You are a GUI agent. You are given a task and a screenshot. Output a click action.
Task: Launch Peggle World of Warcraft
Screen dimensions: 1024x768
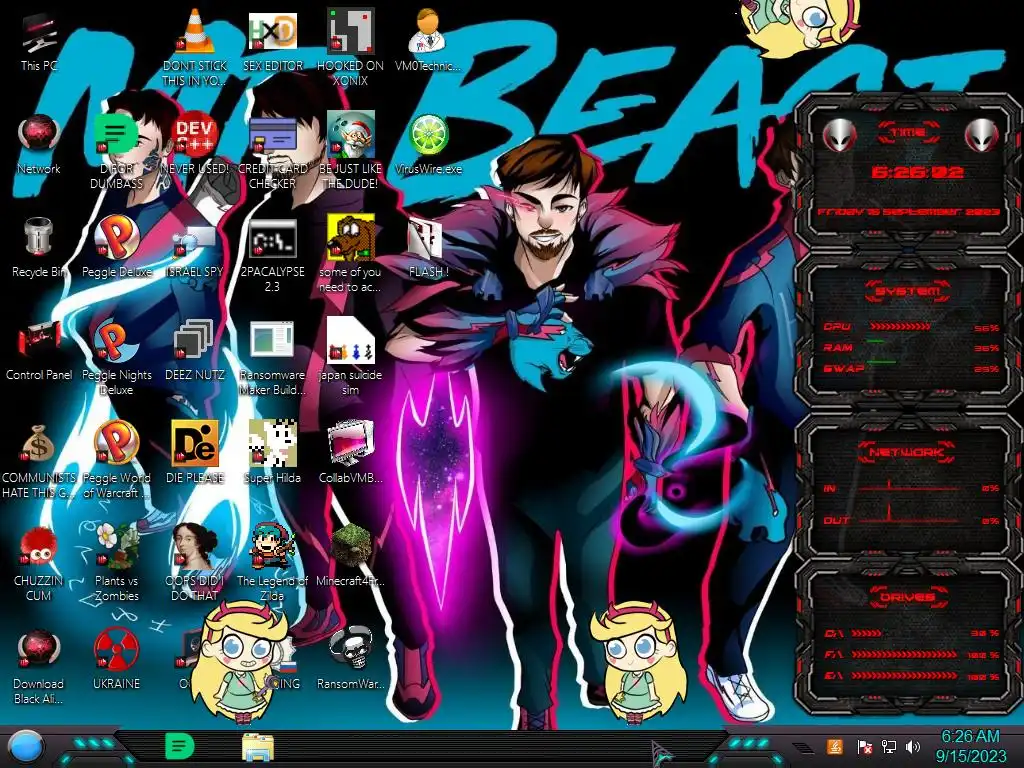[116, 444]
